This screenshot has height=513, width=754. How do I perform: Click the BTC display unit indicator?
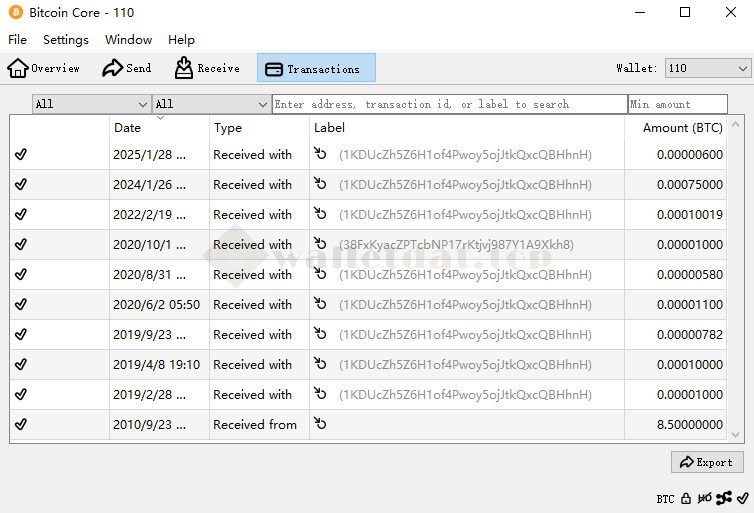665,498
